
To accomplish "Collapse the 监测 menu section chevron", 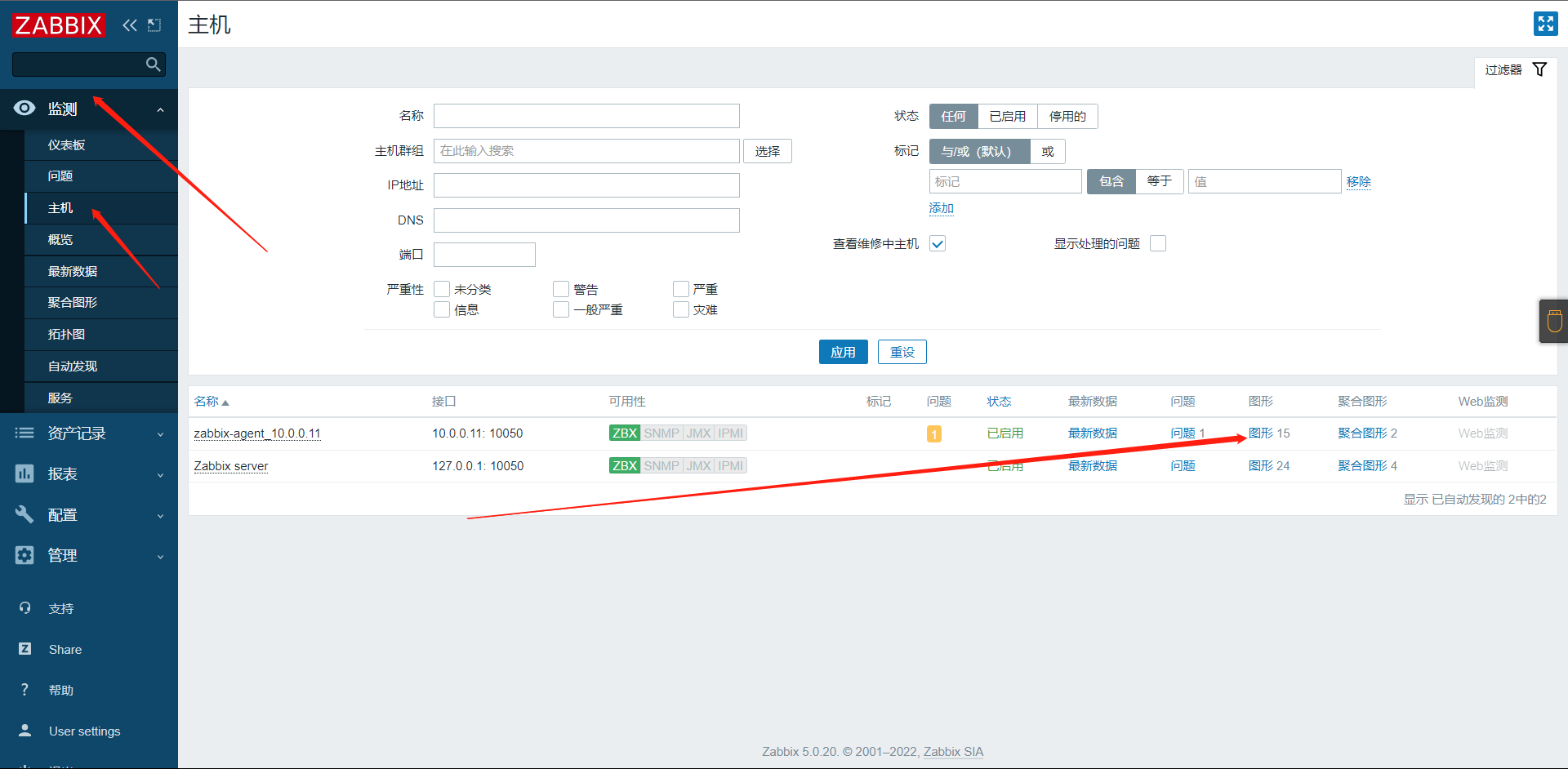I will click(160, 109).
